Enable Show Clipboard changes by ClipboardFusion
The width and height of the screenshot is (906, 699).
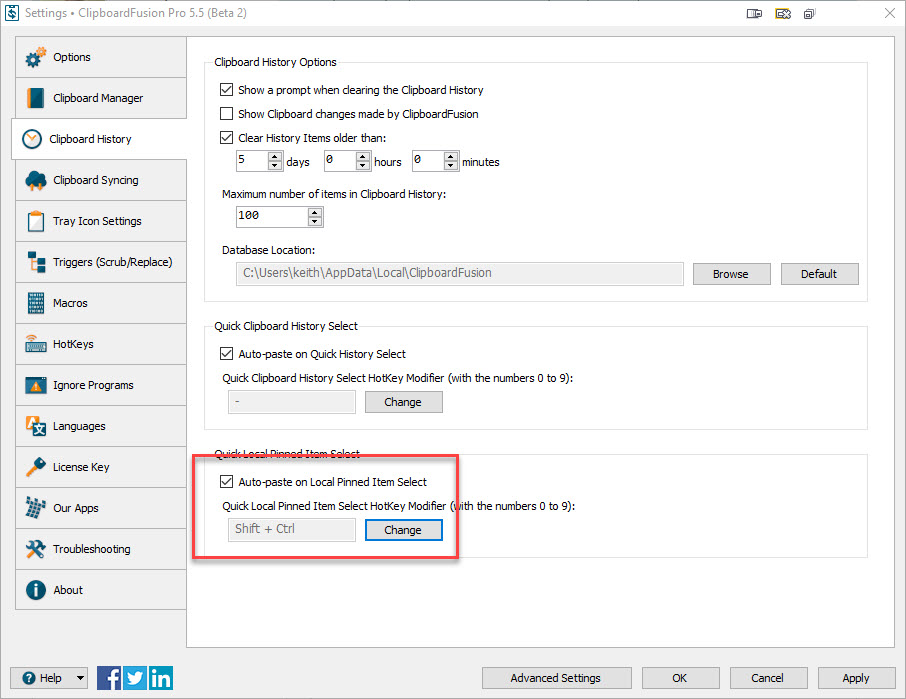[226, 114]
